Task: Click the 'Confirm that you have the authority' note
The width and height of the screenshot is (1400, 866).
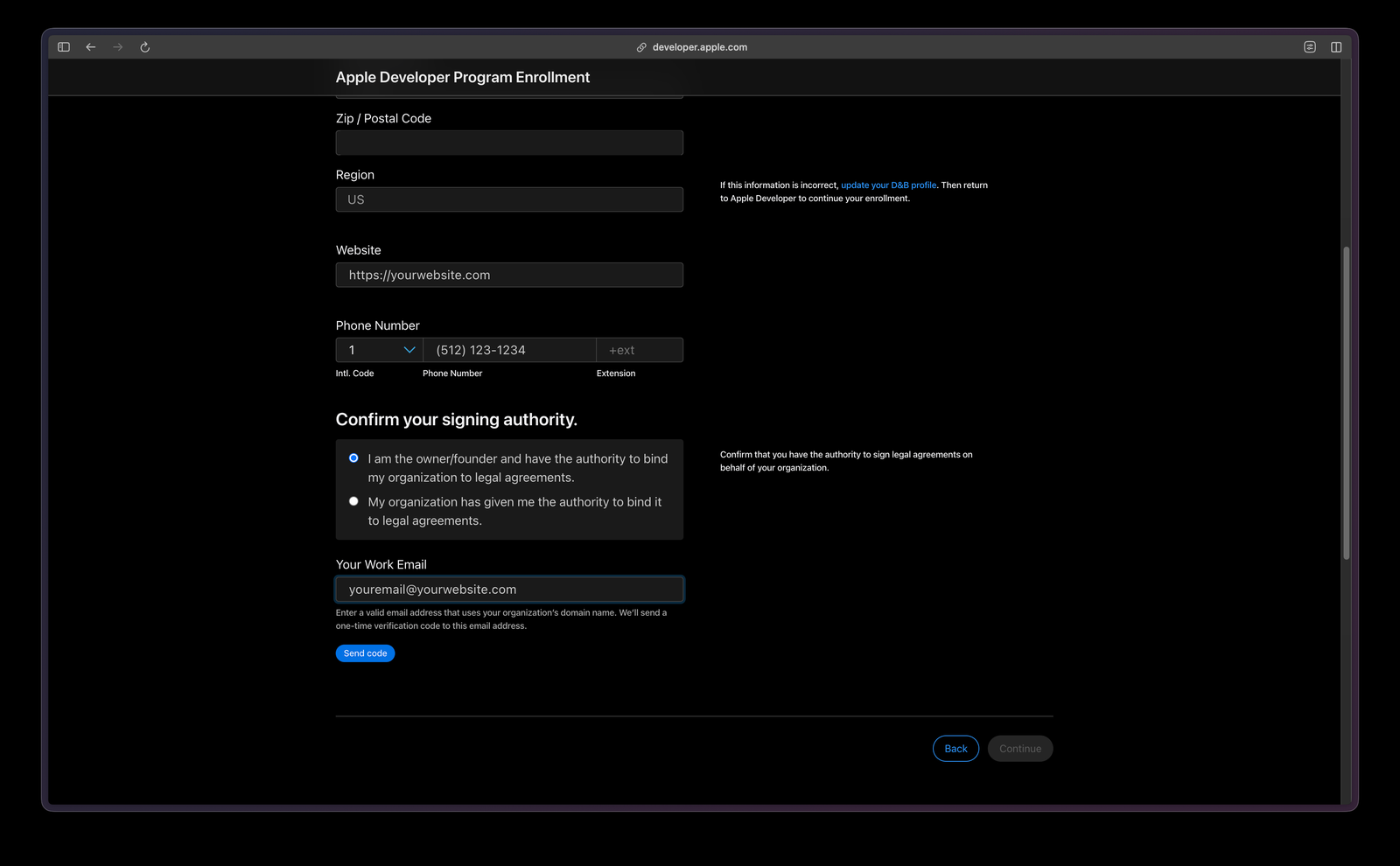Action: pyautogui.click(x=846, y=461)
